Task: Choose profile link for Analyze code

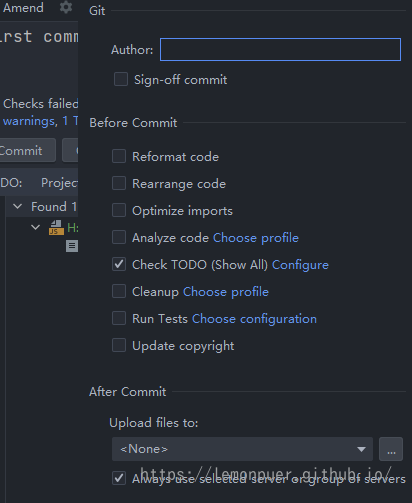Action: (256, 238)
